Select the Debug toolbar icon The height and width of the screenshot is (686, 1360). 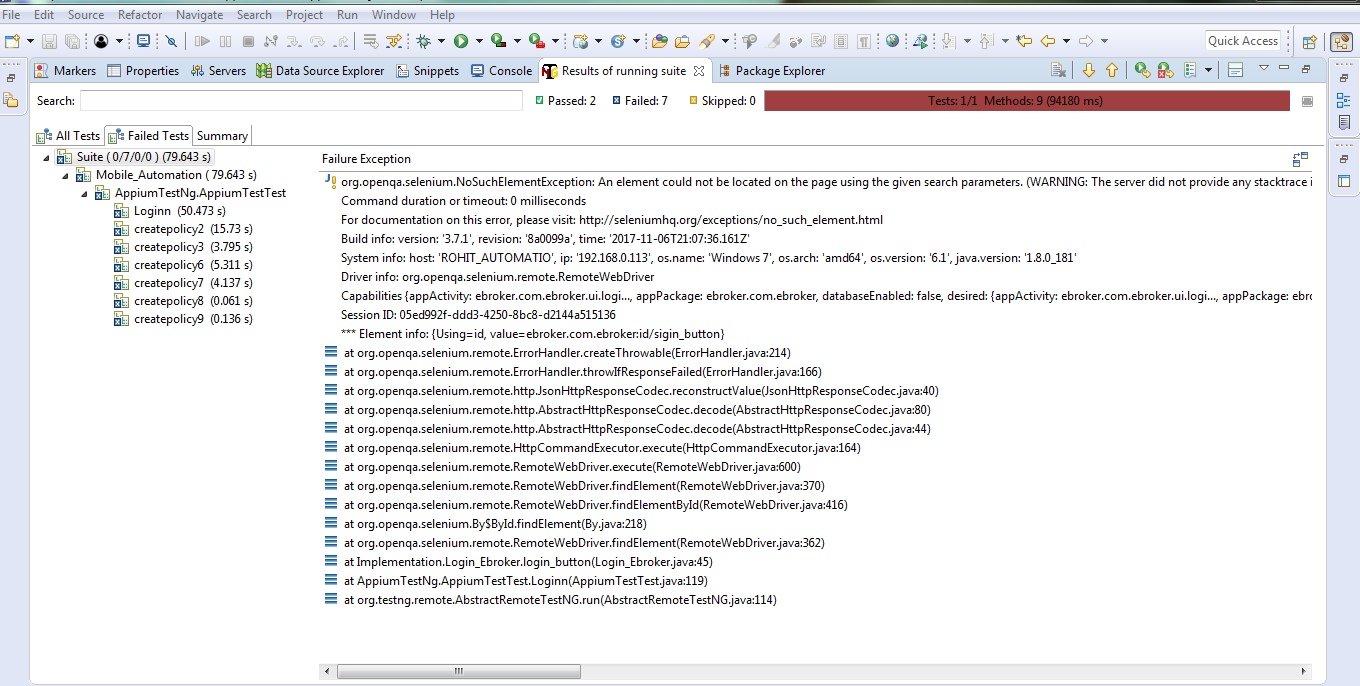(x=426, y=41)
